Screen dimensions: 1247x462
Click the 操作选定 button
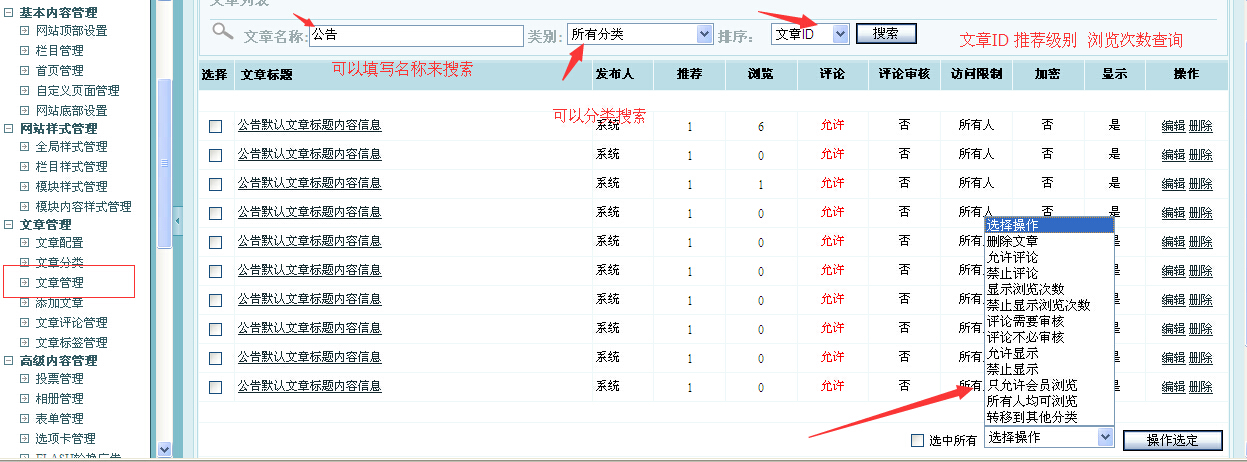pos(1172,441)
